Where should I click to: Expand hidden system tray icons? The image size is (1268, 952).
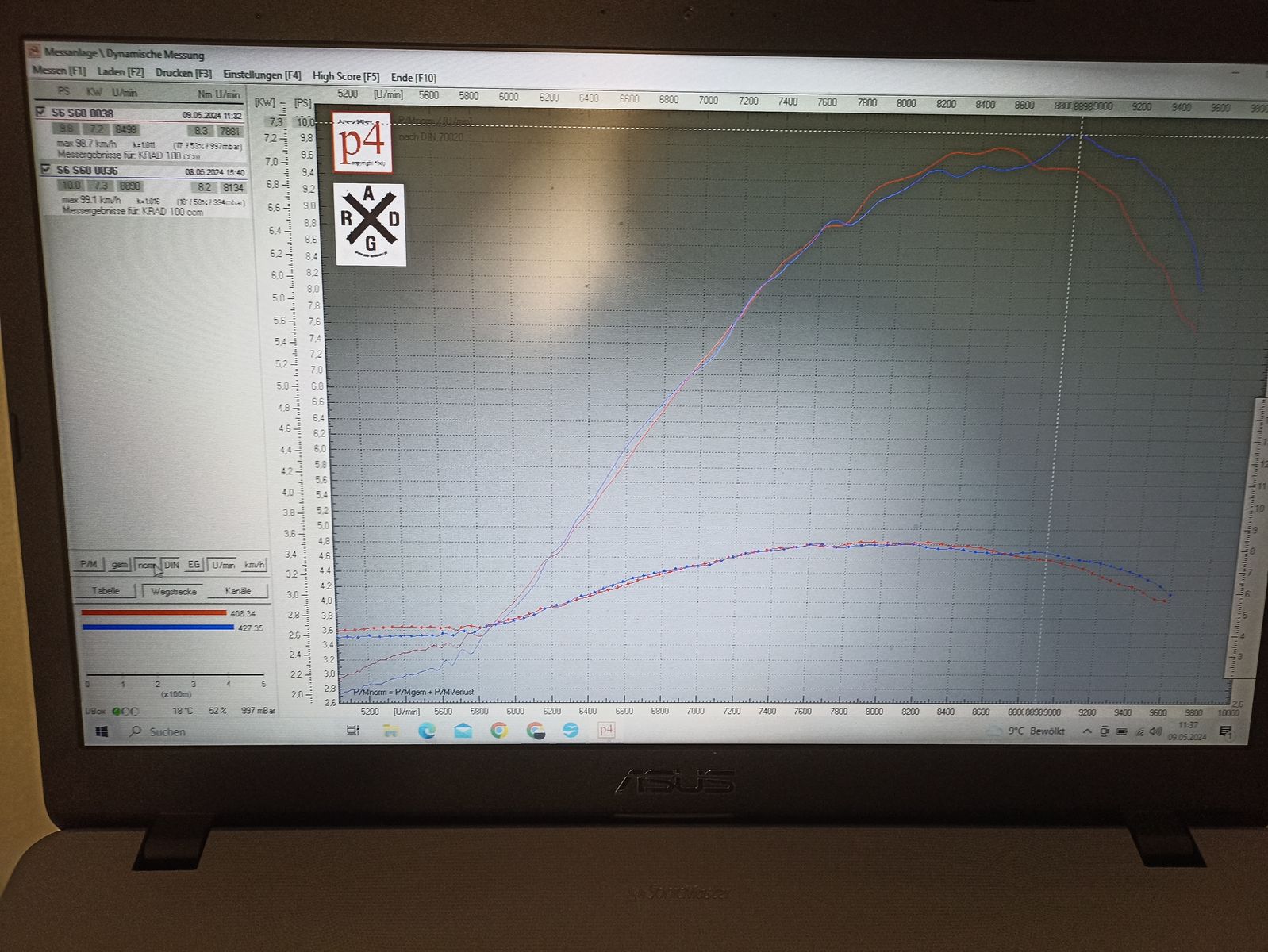coord(1086,731)
